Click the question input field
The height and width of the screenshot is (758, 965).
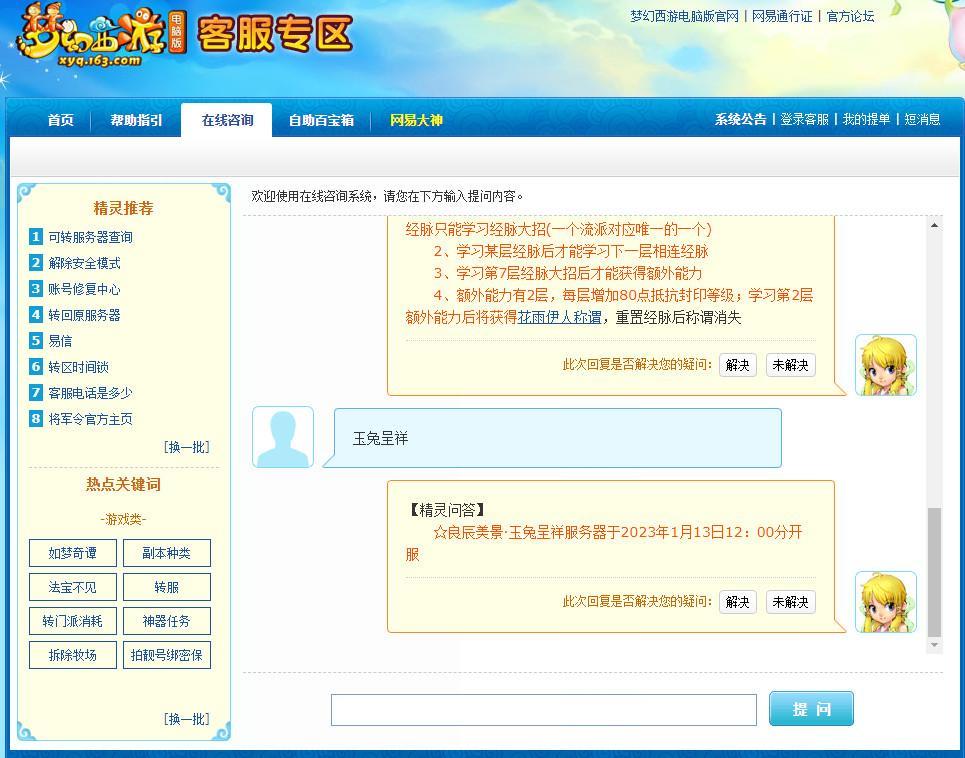(543, 709)
